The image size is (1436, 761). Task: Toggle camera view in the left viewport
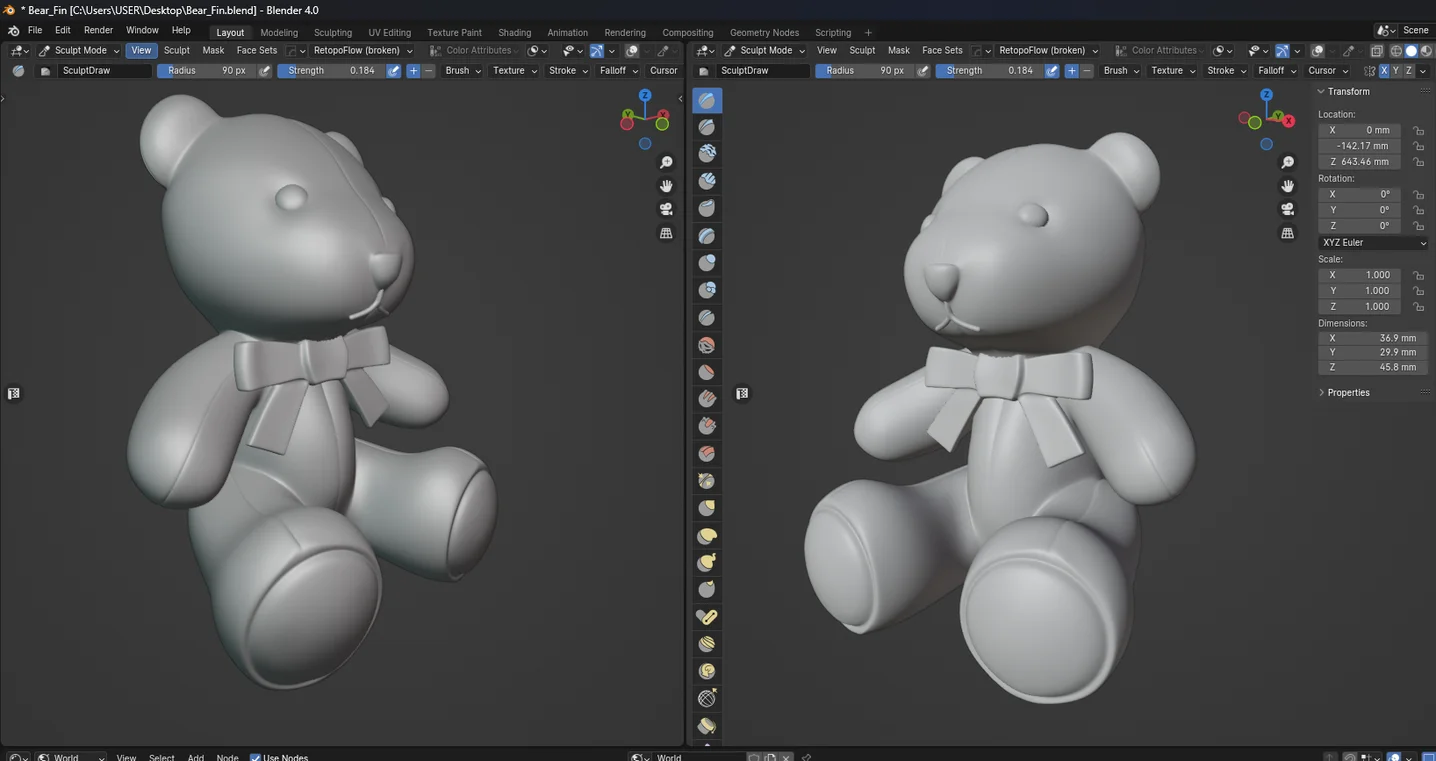tap(666, 209)
